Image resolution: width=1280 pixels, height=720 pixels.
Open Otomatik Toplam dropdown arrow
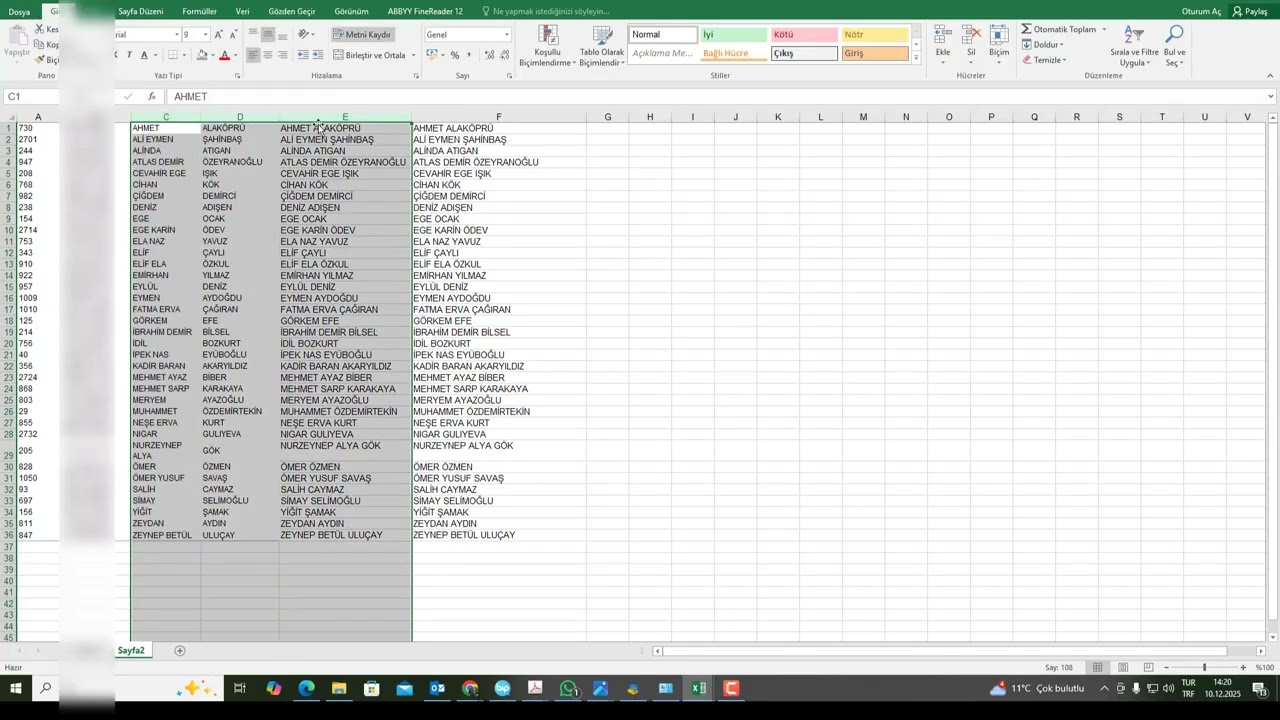click(1104, 29)
